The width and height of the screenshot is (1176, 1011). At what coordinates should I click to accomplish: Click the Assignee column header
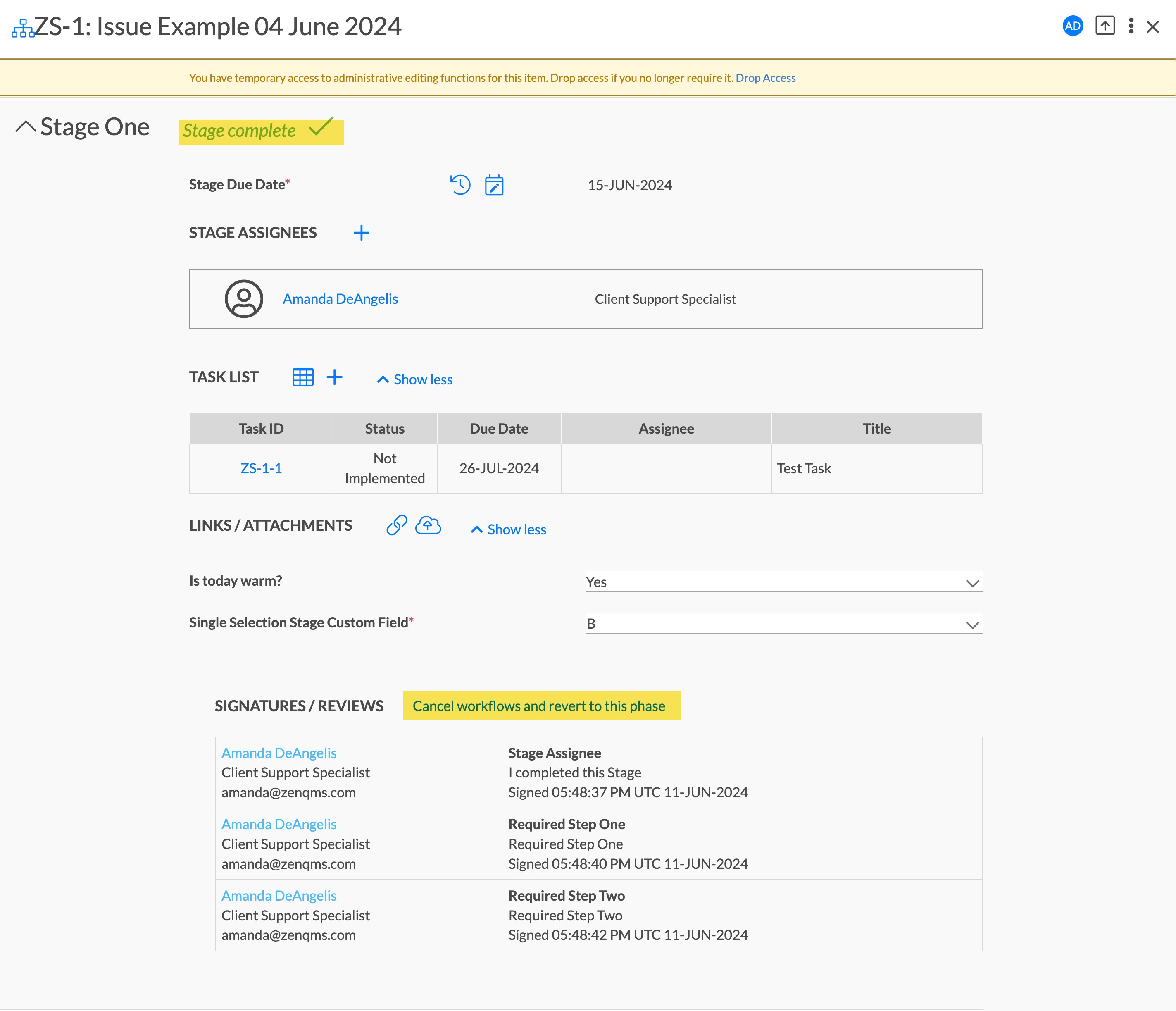coord(666,429)
